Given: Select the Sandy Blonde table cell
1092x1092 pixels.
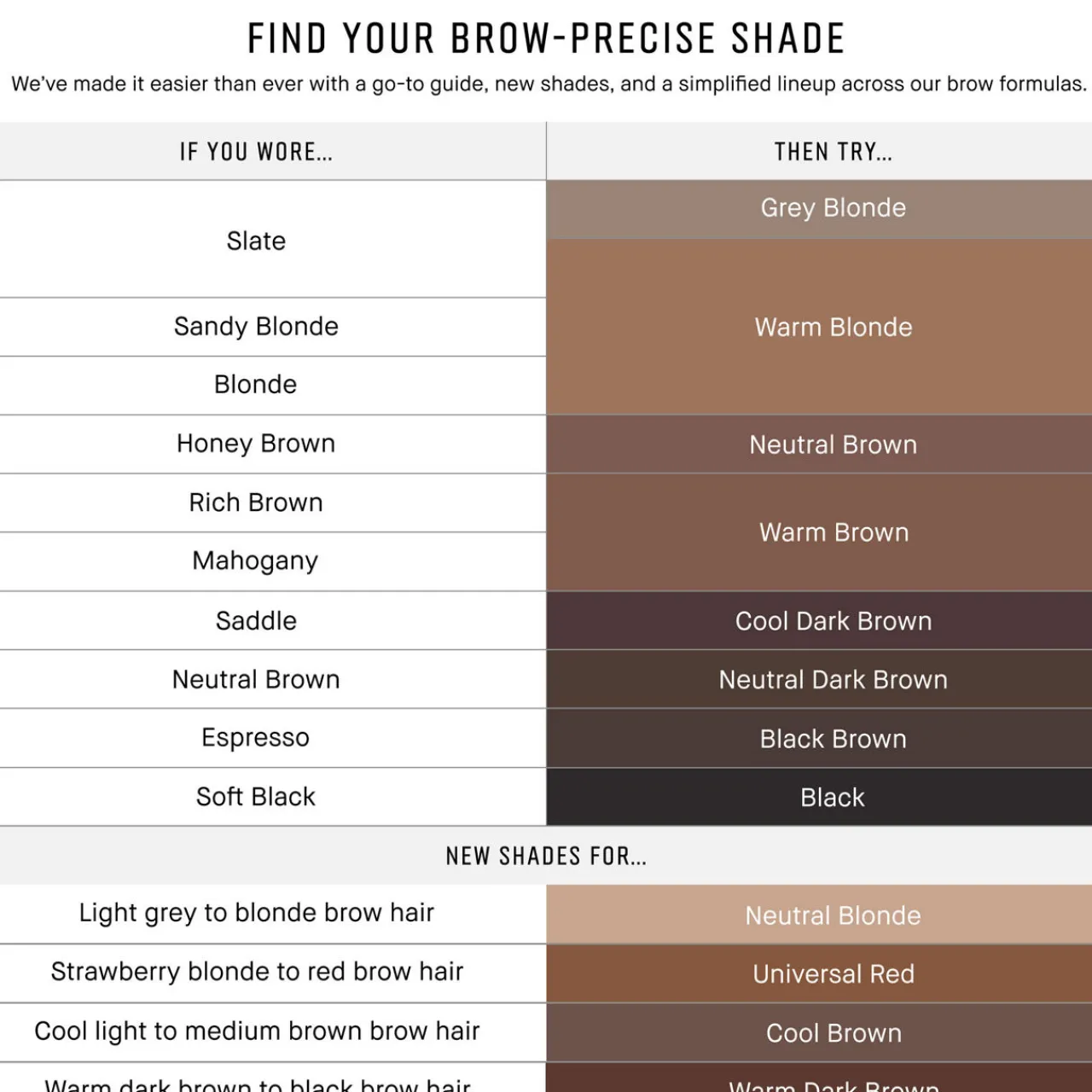Looking at the screenshot, I should point(256,327).
